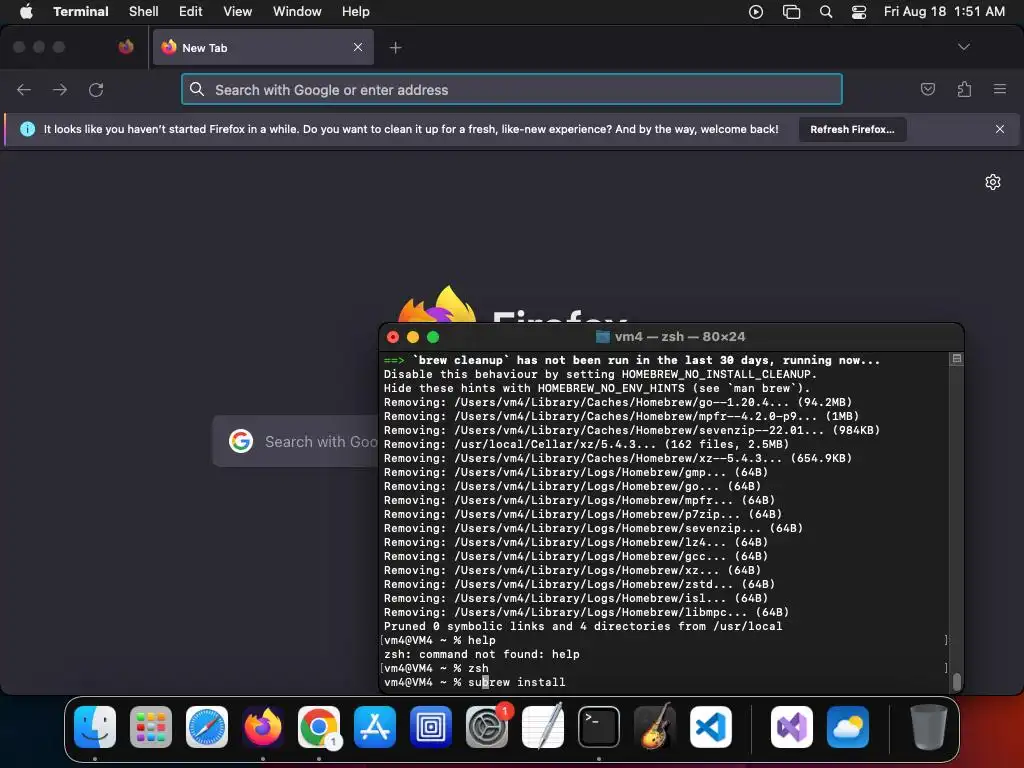
Task: Open Launchpad from the dock
Action: point(151,727)
